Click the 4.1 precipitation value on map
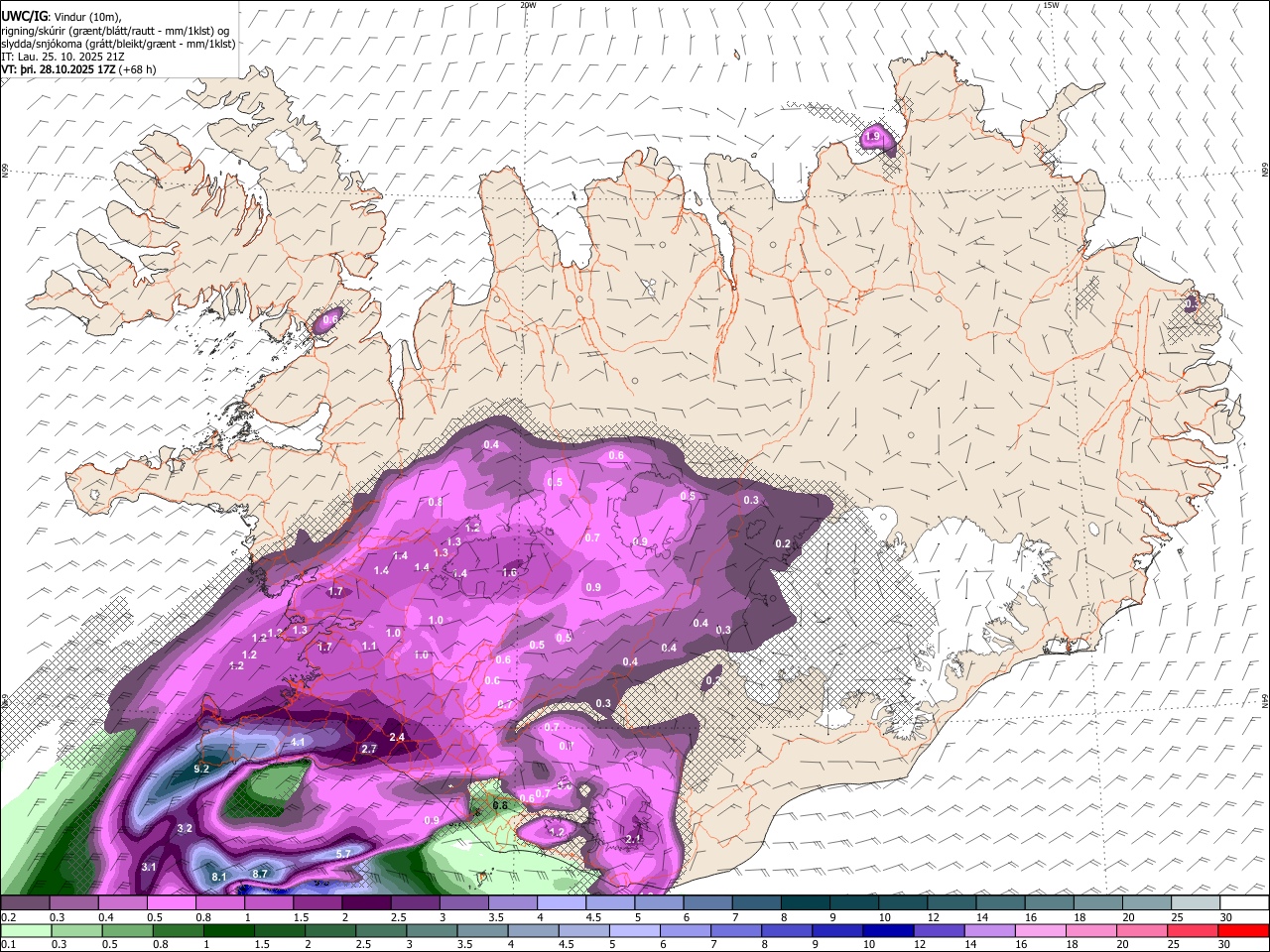Image resolution: width=1270 pixels, height=952 pixels. [x=298, y=742]
